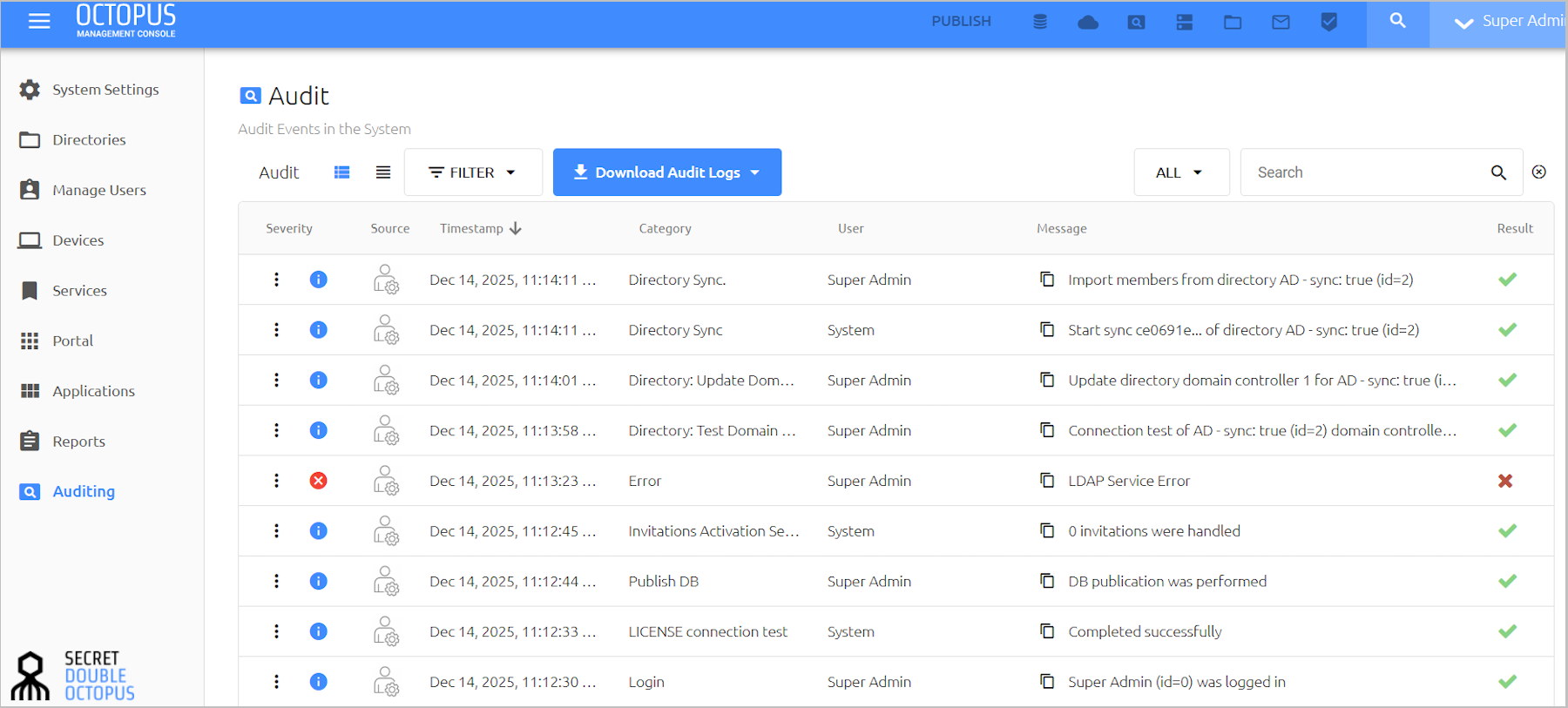Sort by Timestamp column header
Image resolution: width=1568 pixels, height=708 pixels.
click(x=480, y=228)
